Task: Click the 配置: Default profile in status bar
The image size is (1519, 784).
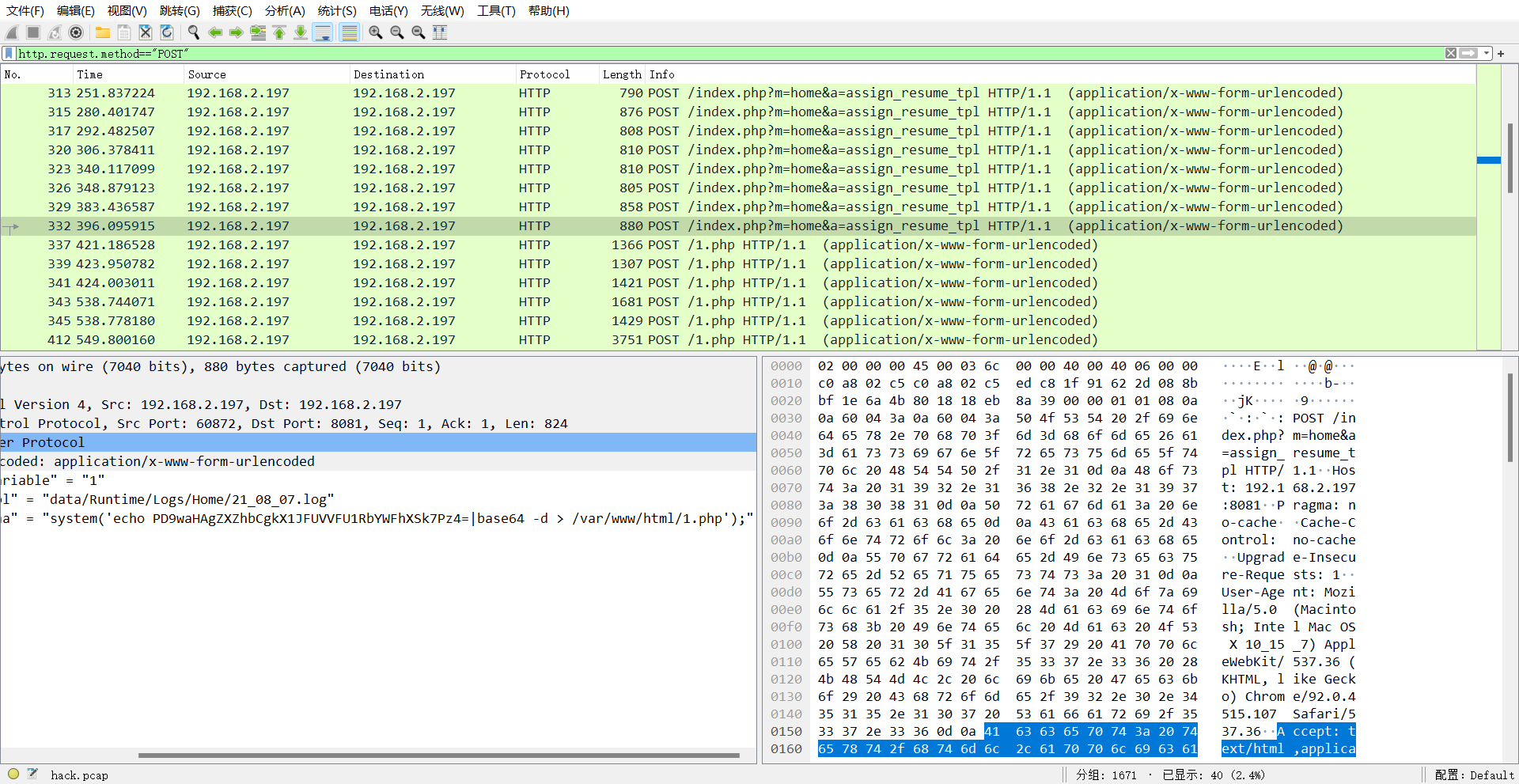Action: [x=1474, y=775]
